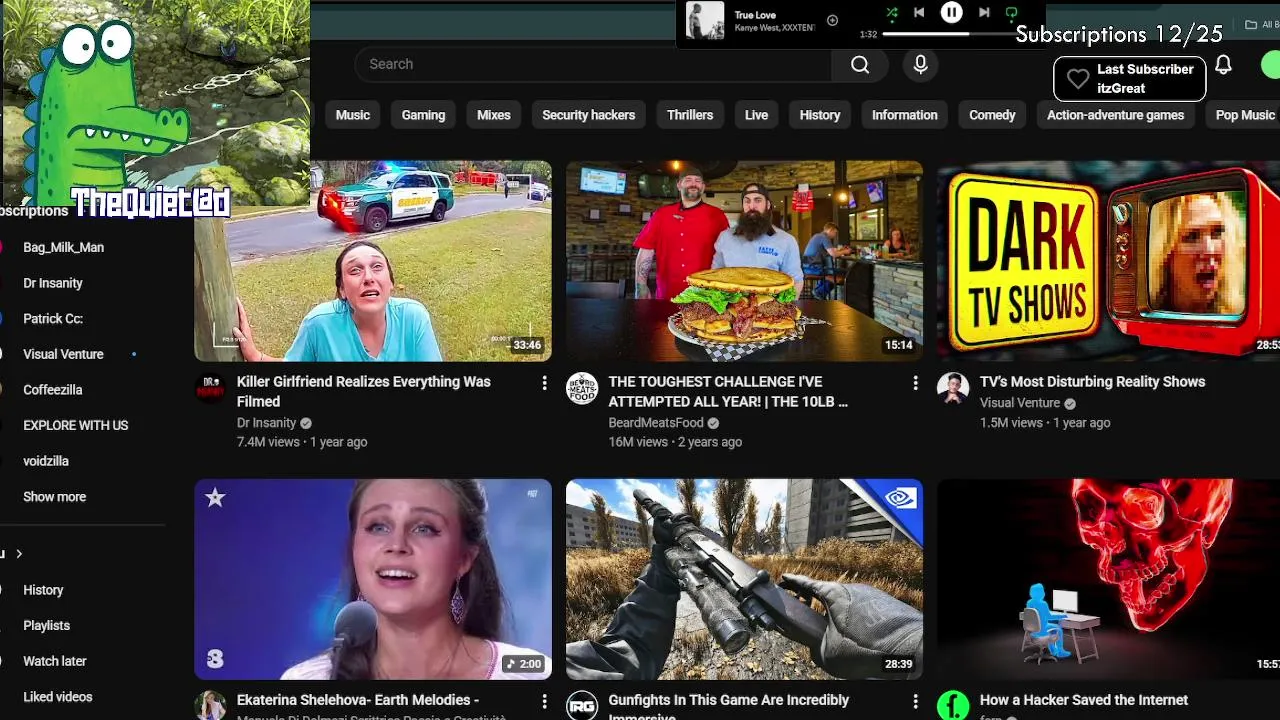Open Visual Venture in subscriptions sidebar
Viewport: 1280px width, 720px height.
pyautogui.click(x=63, y=354)
